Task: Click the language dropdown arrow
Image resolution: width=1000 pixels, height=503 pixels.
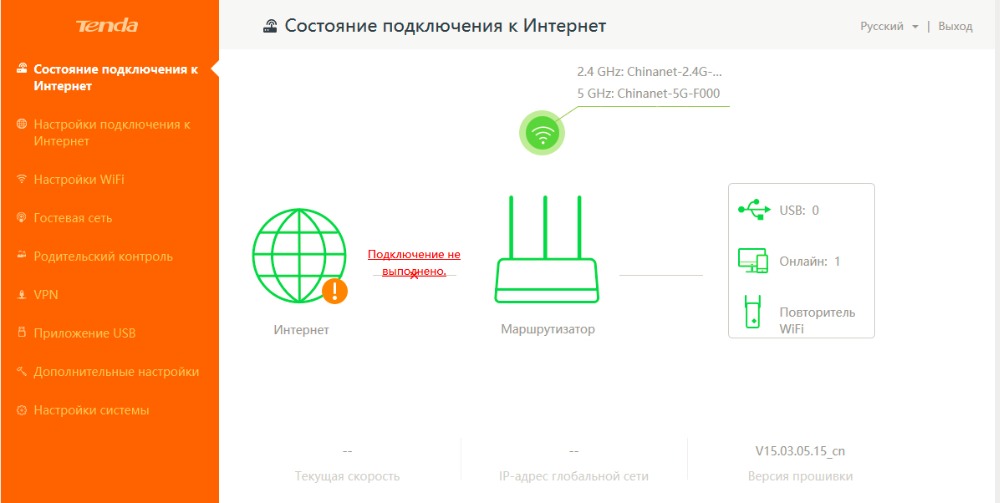Action: click(x=916, y=27)
